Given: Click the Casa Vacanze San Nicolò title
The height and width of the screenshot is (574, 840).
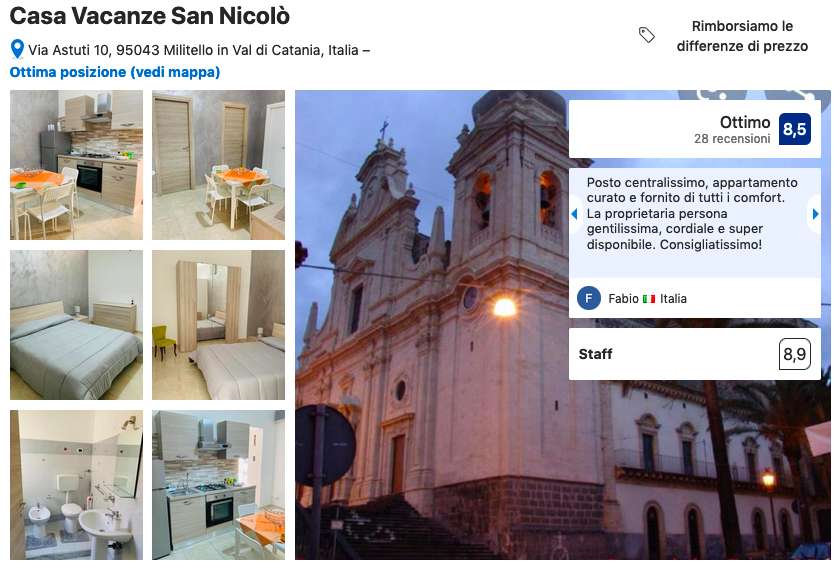Looking at the screenshot, I should 149,16.
